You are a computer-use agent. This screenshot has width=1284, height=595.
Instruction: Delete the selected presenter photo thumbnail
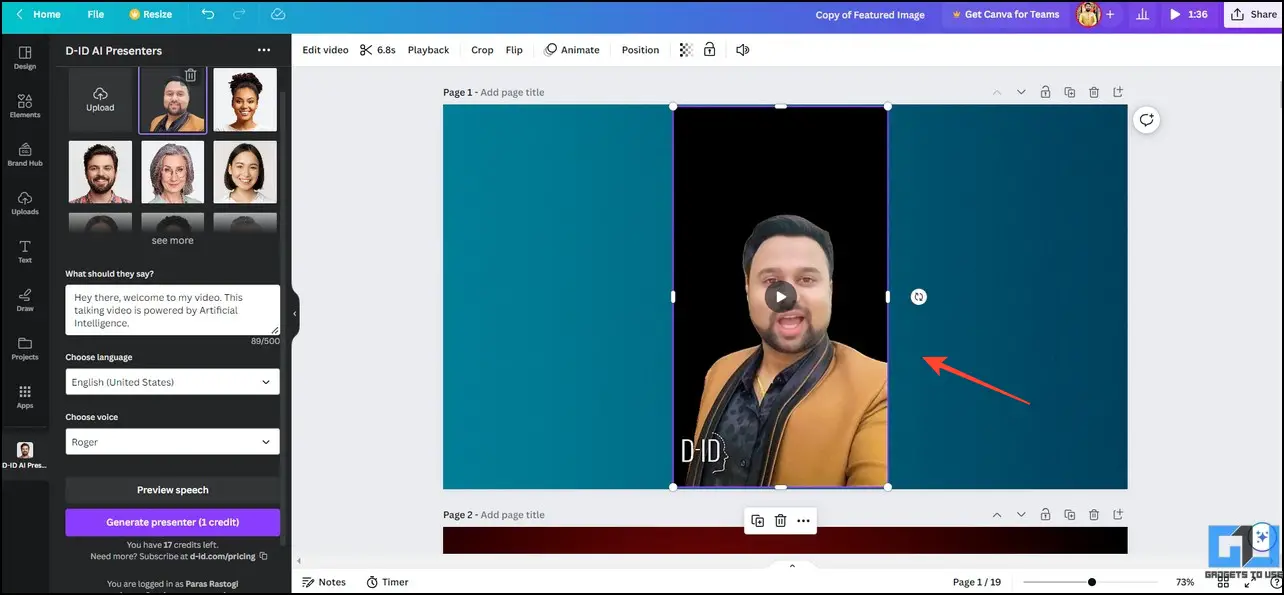(191, 75)
